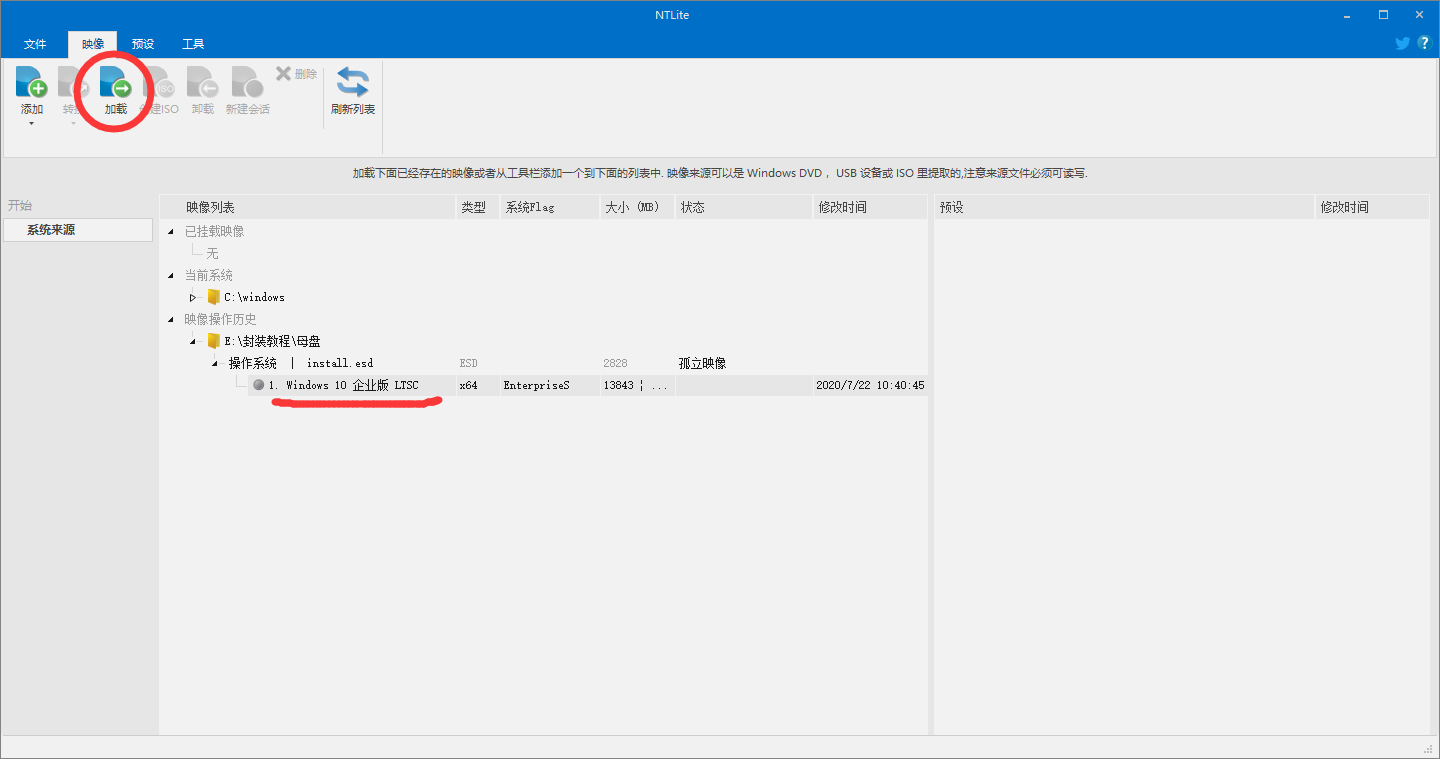
Task: Click the 映像列表 column header
Action: point(307,207)
